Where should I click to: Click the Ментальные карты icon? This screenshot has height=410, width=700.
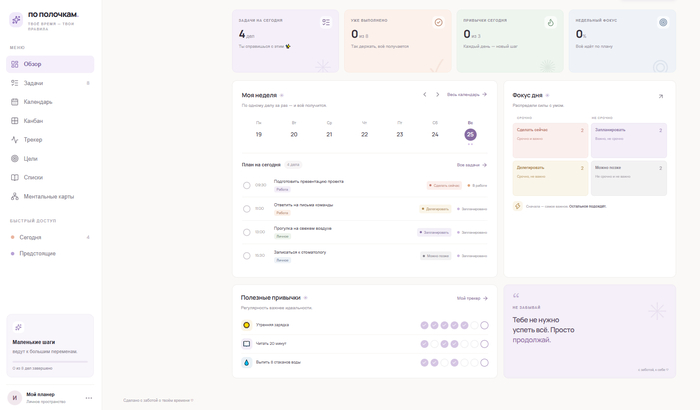click(15, 196)
